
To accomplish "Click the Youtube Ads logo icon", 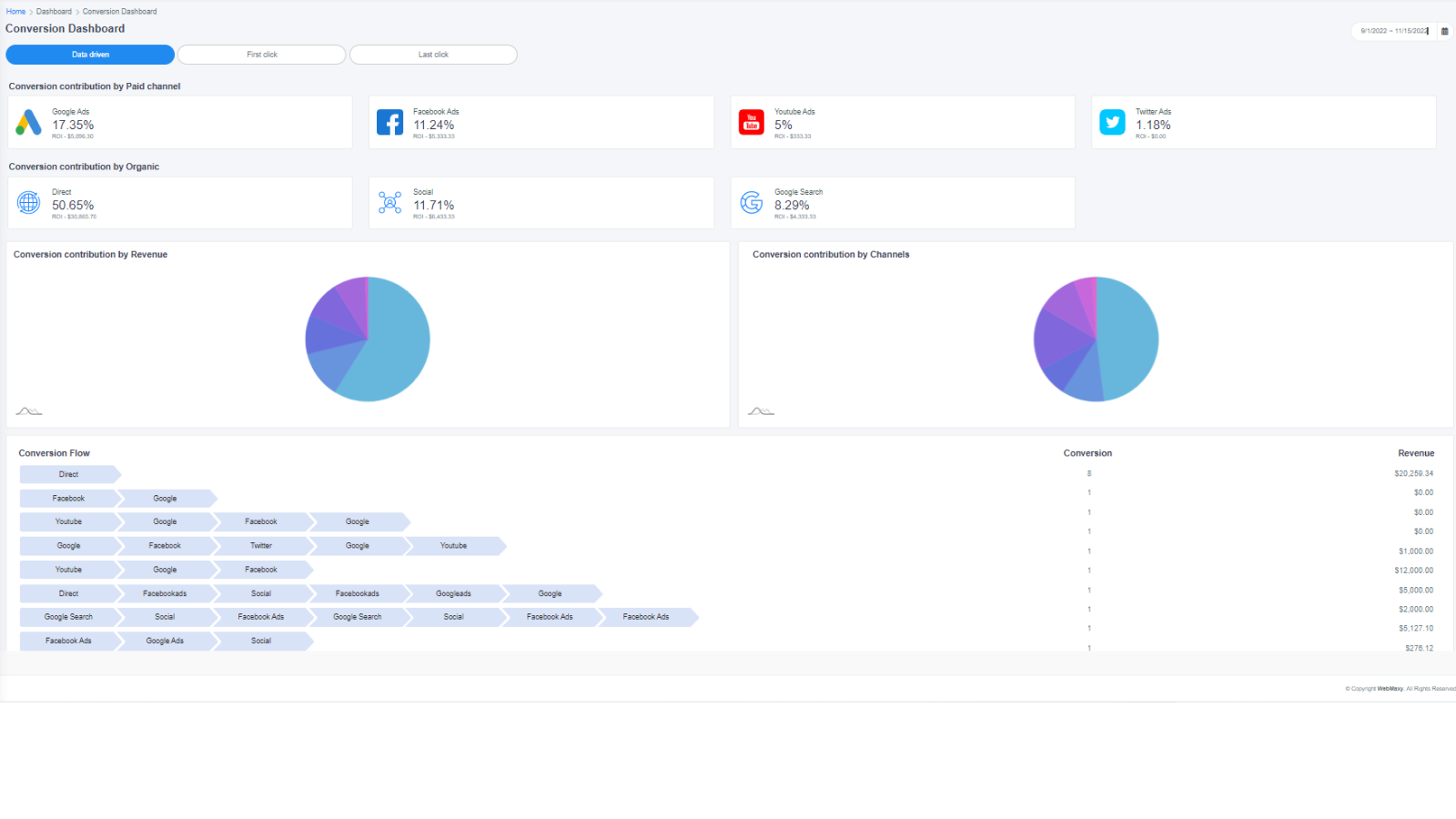I will point(751,122).
